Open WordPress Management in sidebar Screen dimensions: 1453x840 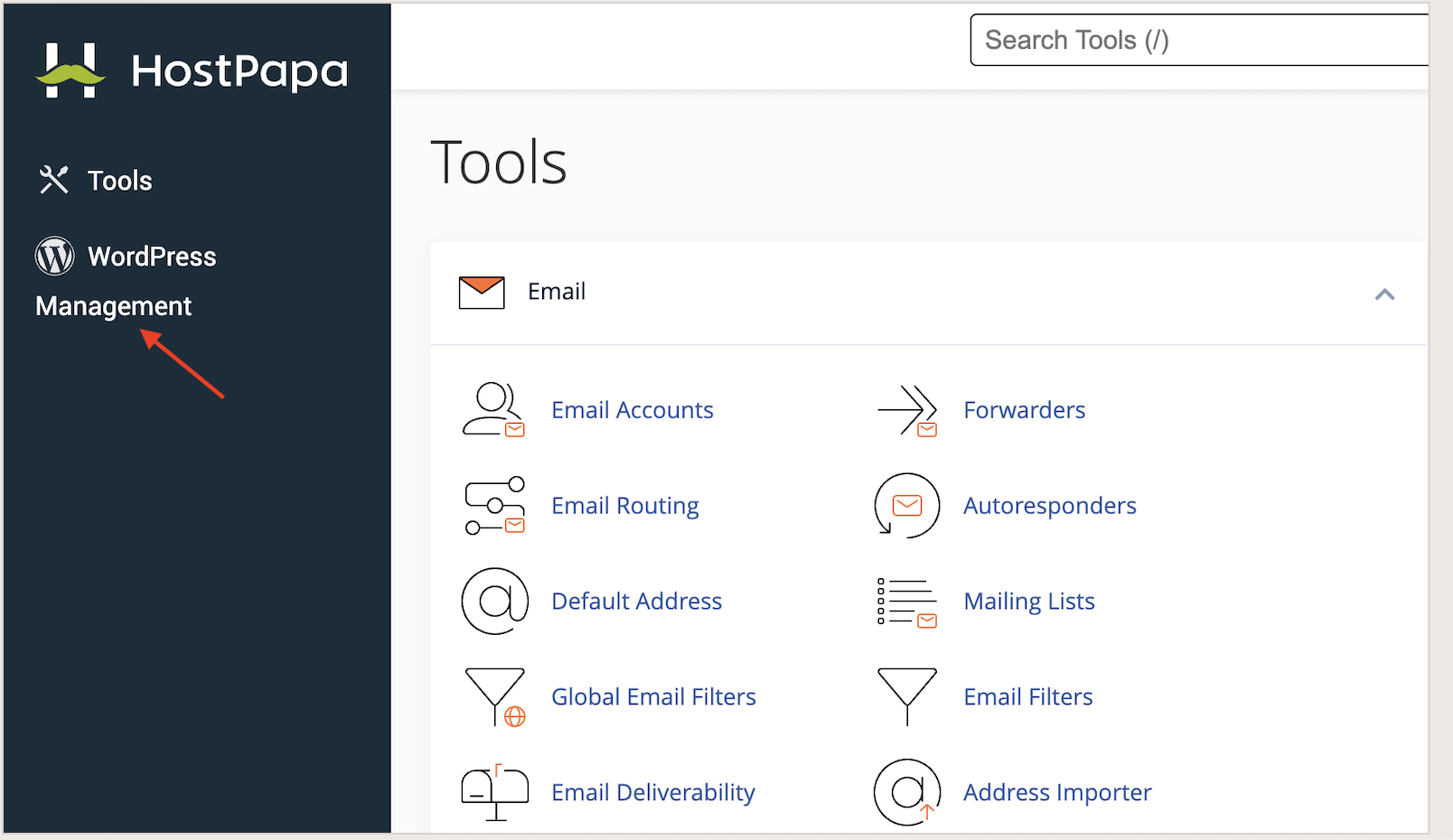pyautogui.click(x=126, y=280)
